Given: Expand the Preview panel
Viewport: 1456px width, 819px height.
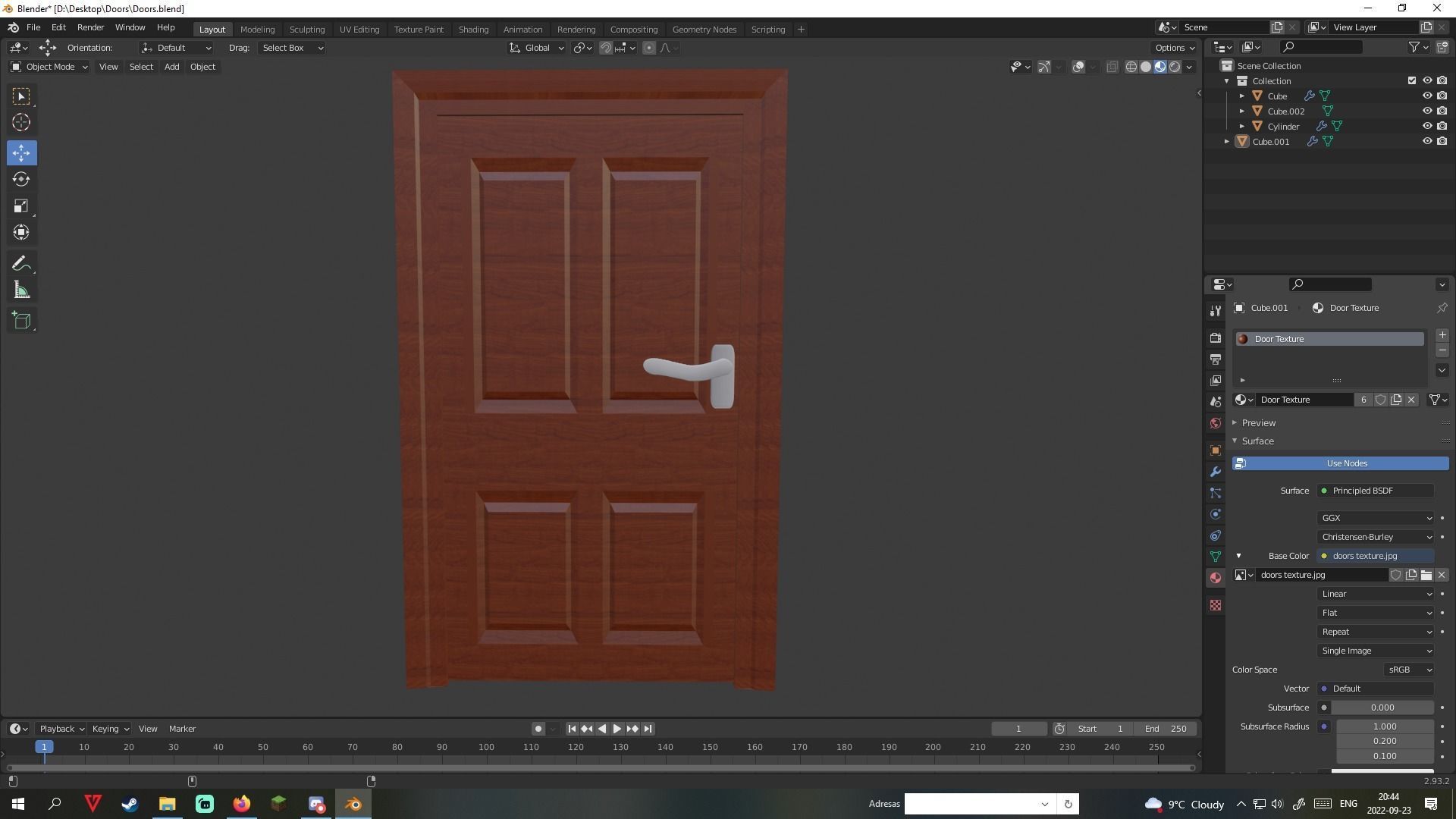Looking at the screenshot, I should click(1259, 422).
